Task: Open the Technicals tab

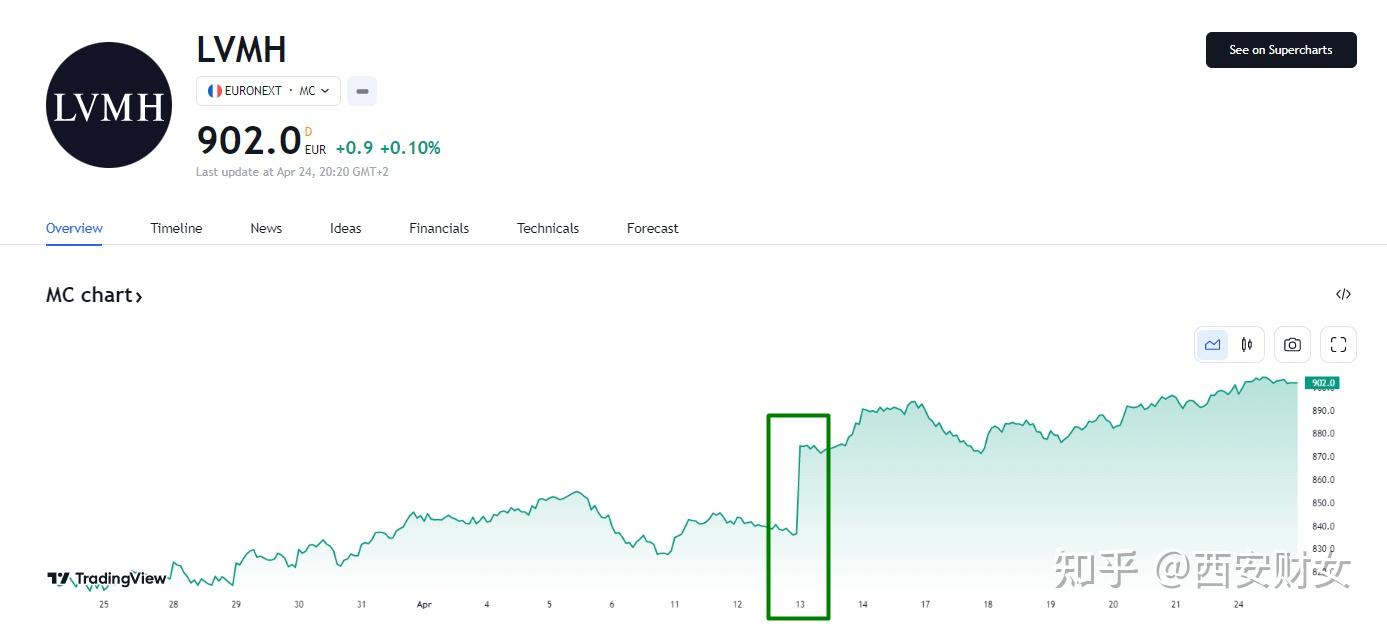Action: point(547,228)
